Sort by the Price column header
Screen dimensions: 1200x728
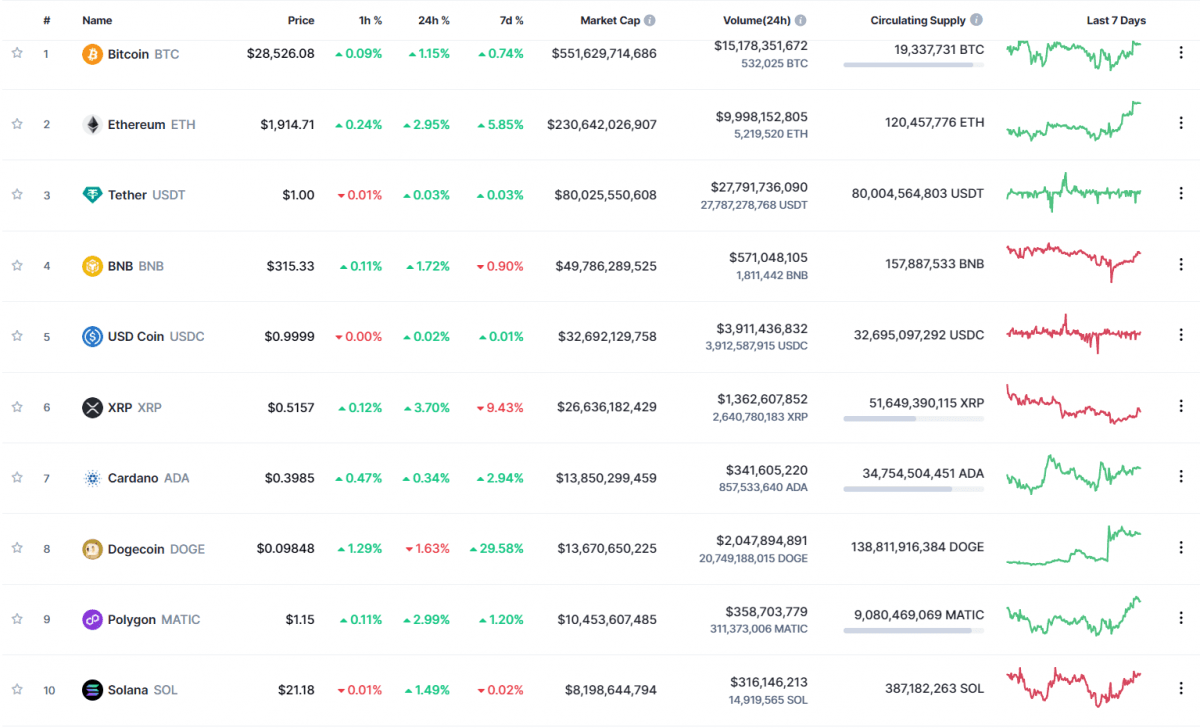[301, 20]
